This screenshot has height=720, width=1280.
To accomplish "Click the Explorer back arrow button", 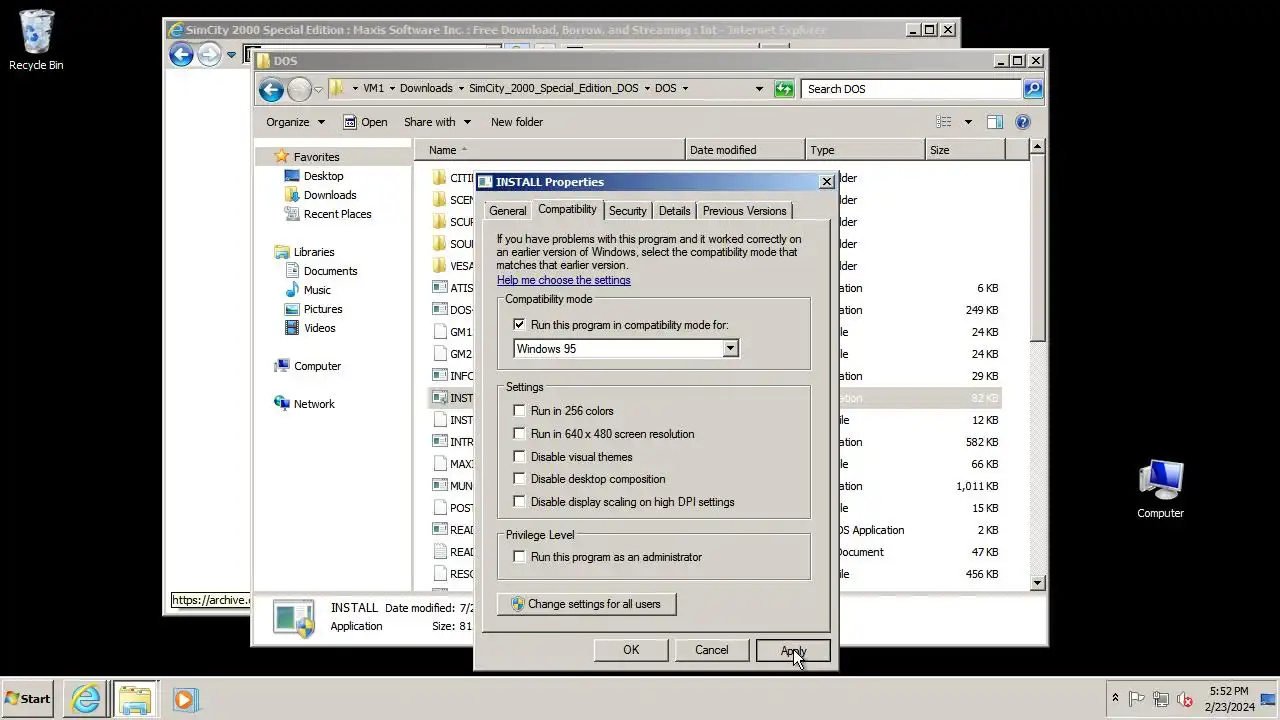I will pos(271,89).
